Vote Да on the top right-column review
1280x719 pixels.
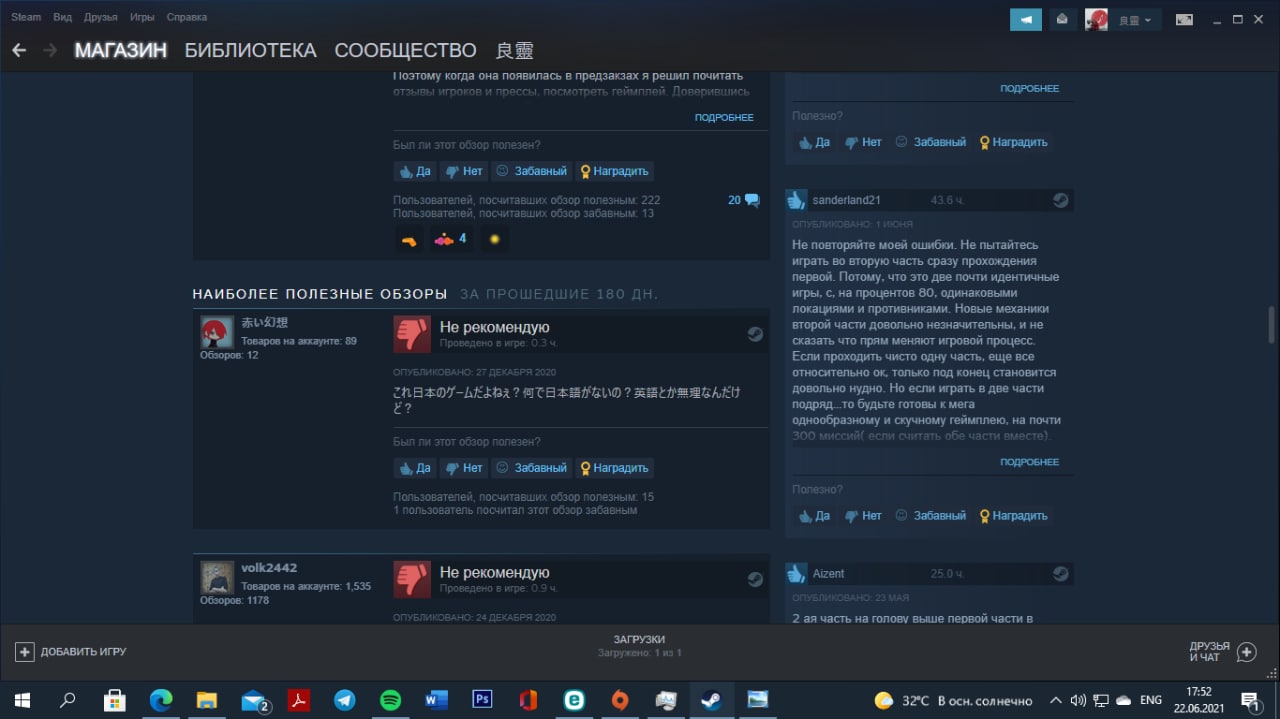814,142
